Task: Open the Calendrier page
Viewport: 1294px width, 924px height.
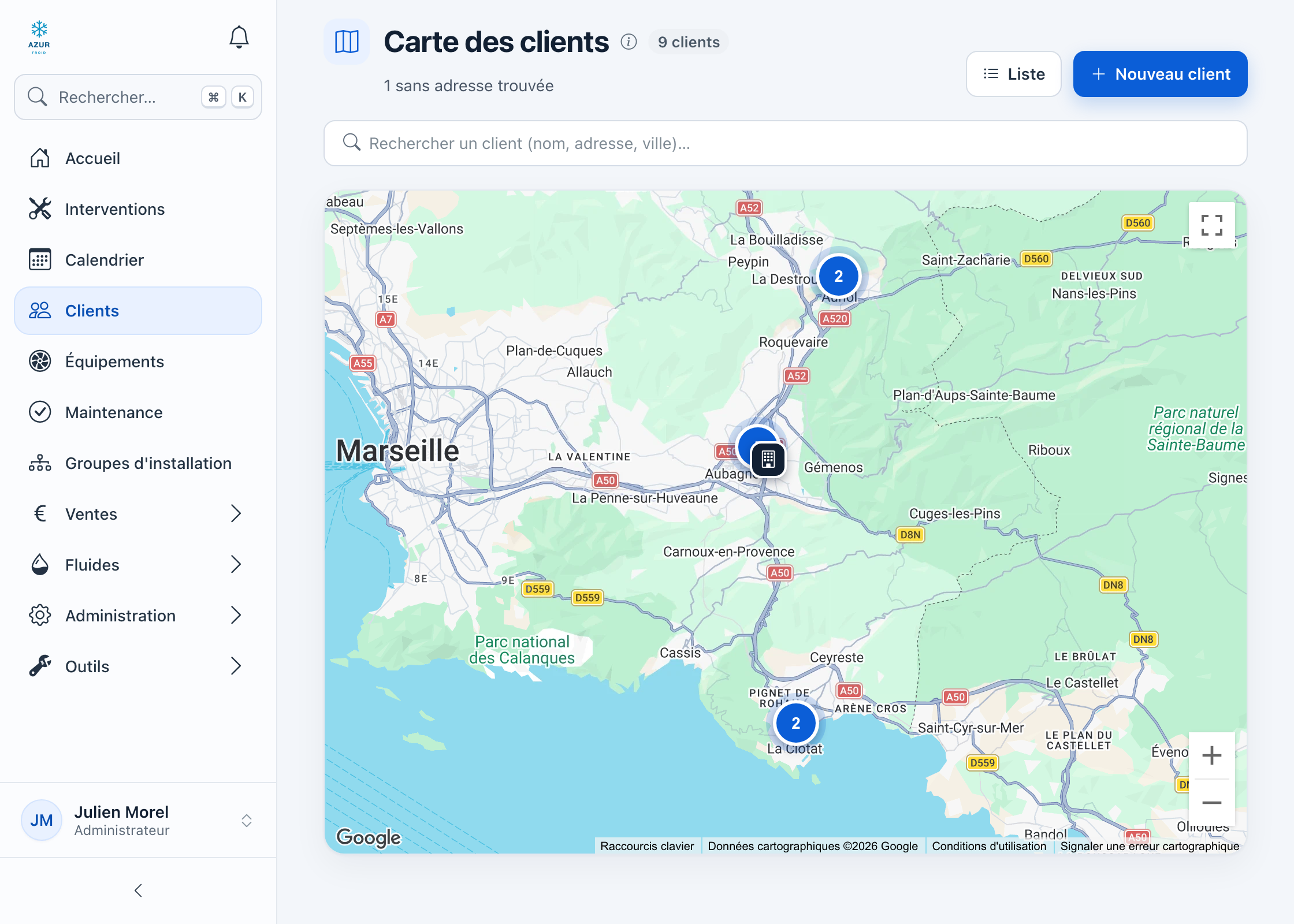Action: [x=138, y=260]
